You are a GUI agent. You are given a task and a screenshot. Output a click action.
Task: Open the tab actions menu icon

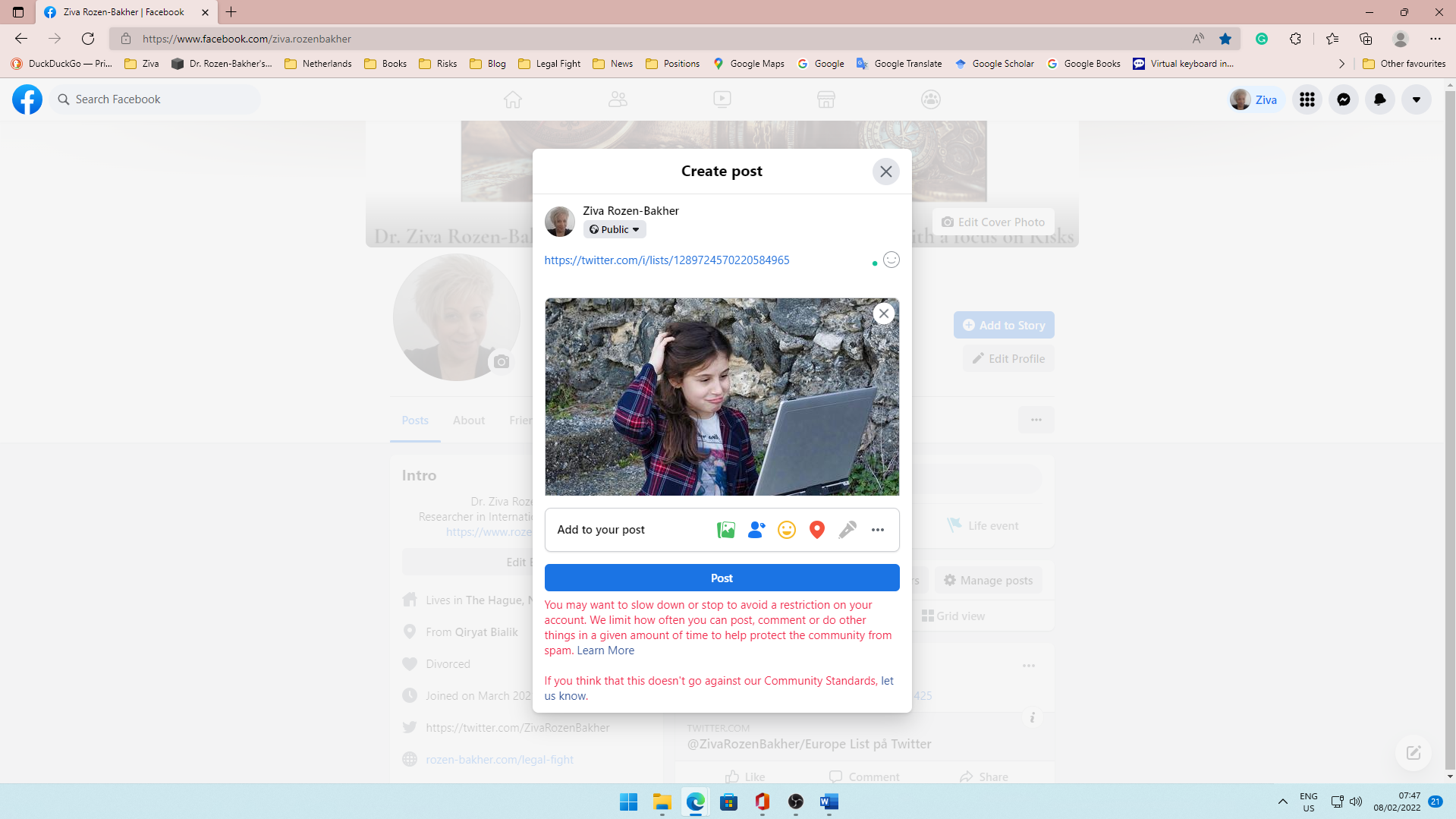18,12
